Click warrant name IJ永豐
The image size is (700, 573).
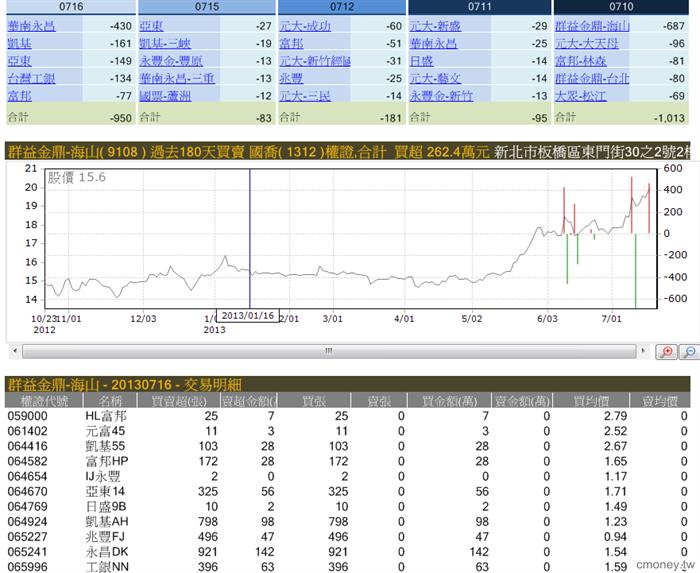point(103,476)
